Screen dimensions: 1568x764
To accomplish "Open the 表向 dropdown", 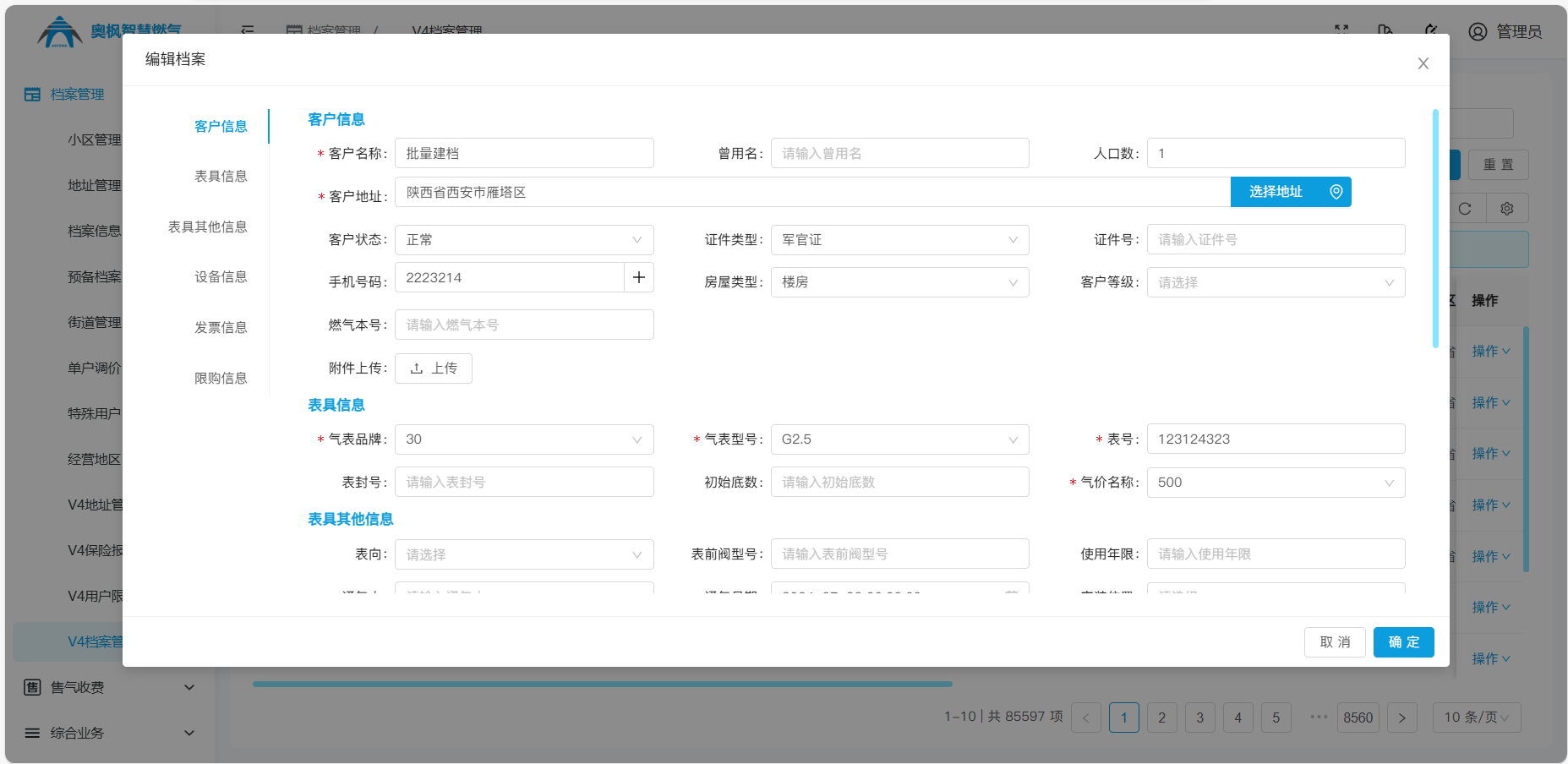I will coord(524,554).
